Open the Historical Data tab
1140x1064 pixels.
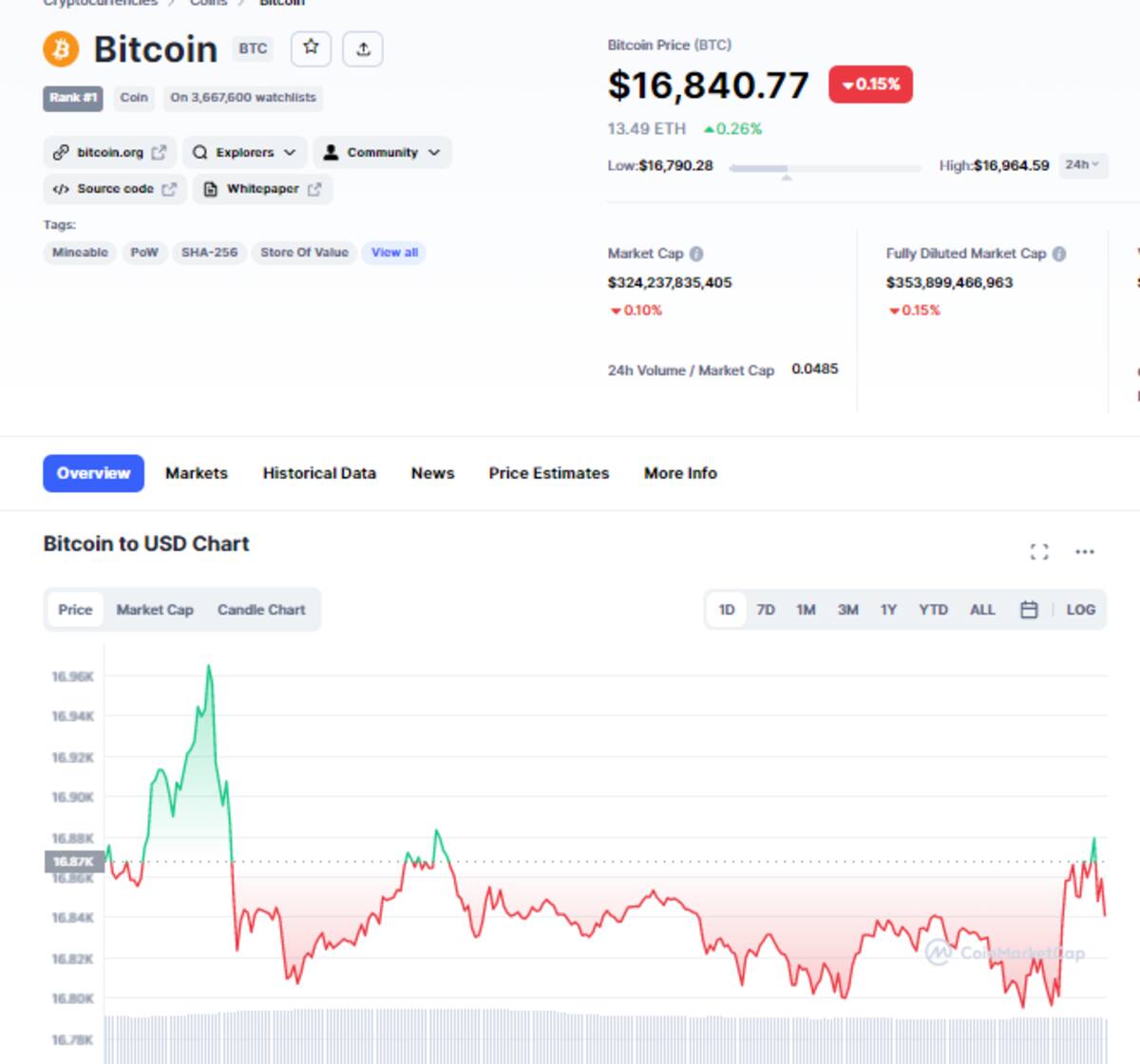[319, 473]
